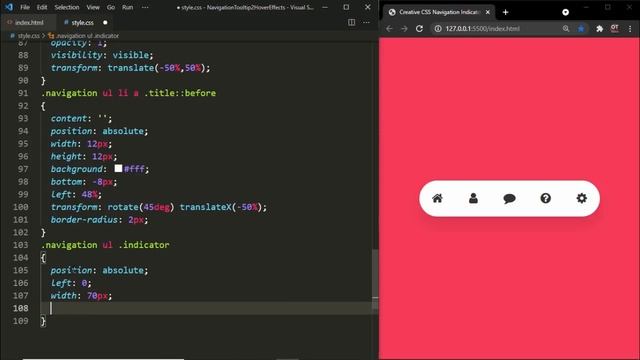Open the Edit menu
640x360 pixels.
coord(42,7)
